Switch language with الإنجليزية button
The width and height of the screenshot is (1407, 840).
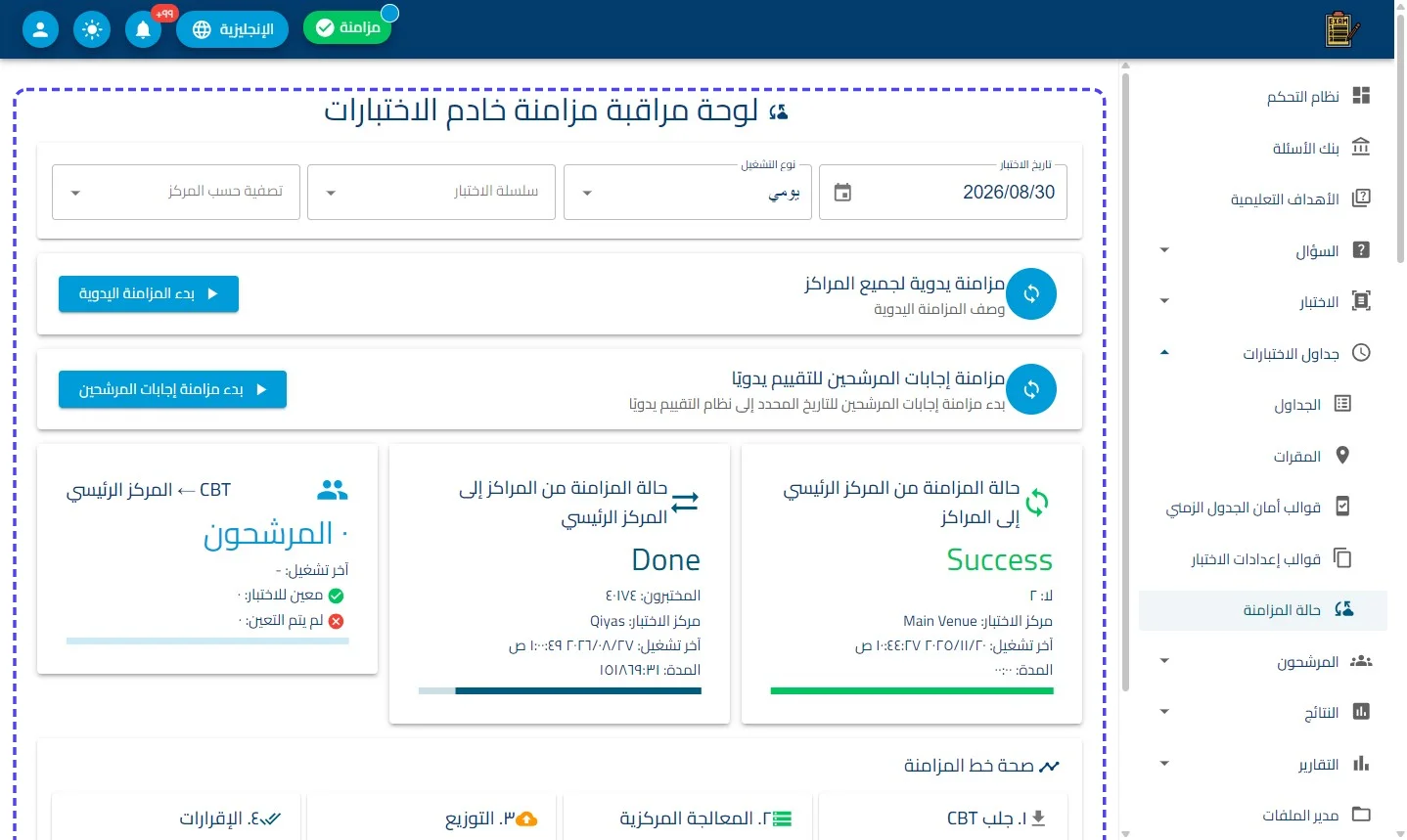pos(233,29)
